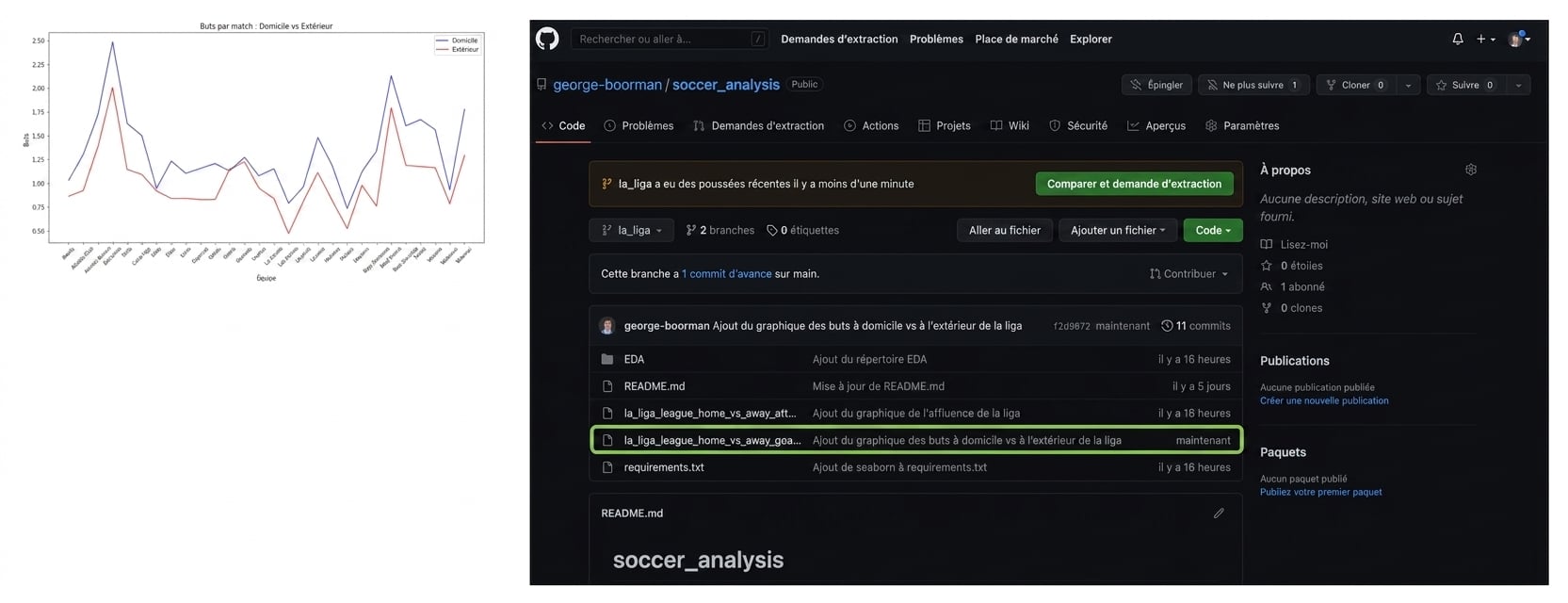Viewport: 1568px width, 603px height.
Task: Click the 'Ne plus suivre' button
Action: coord(1253,85)
